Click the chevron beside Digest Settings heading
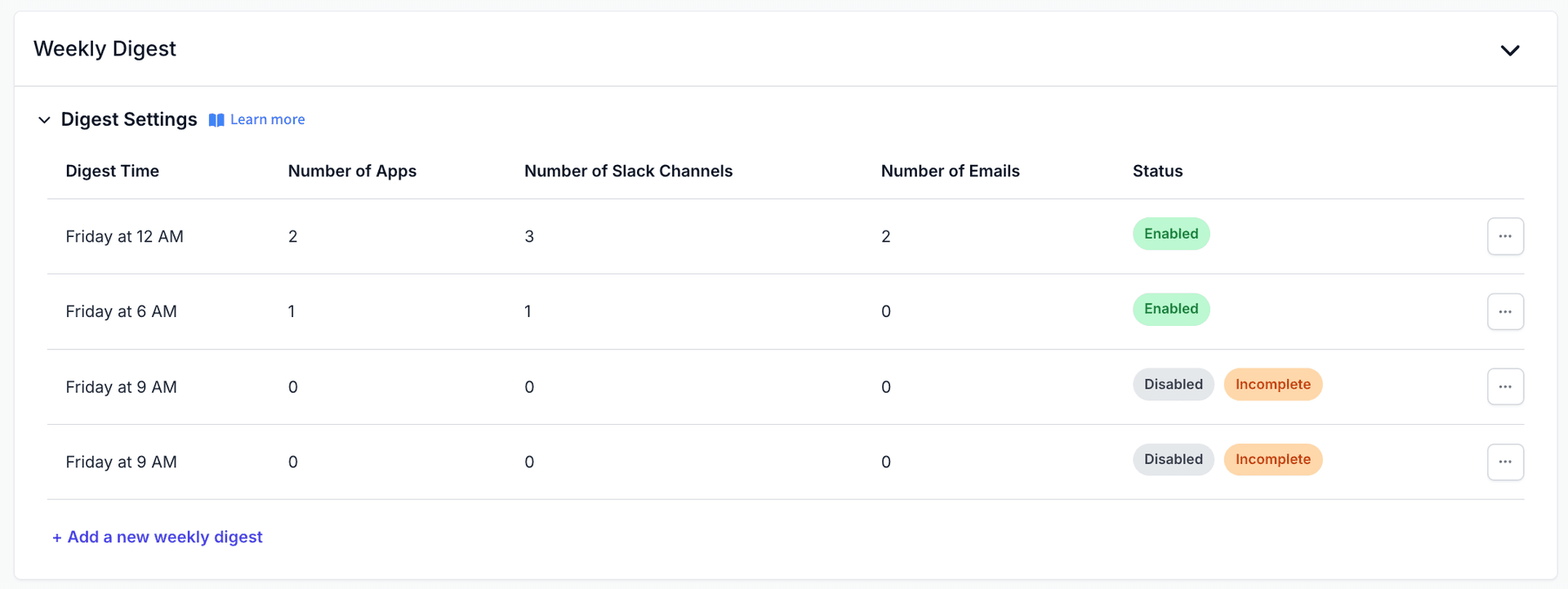Screen dimensions: 1568x589 (x=44, y=120)
